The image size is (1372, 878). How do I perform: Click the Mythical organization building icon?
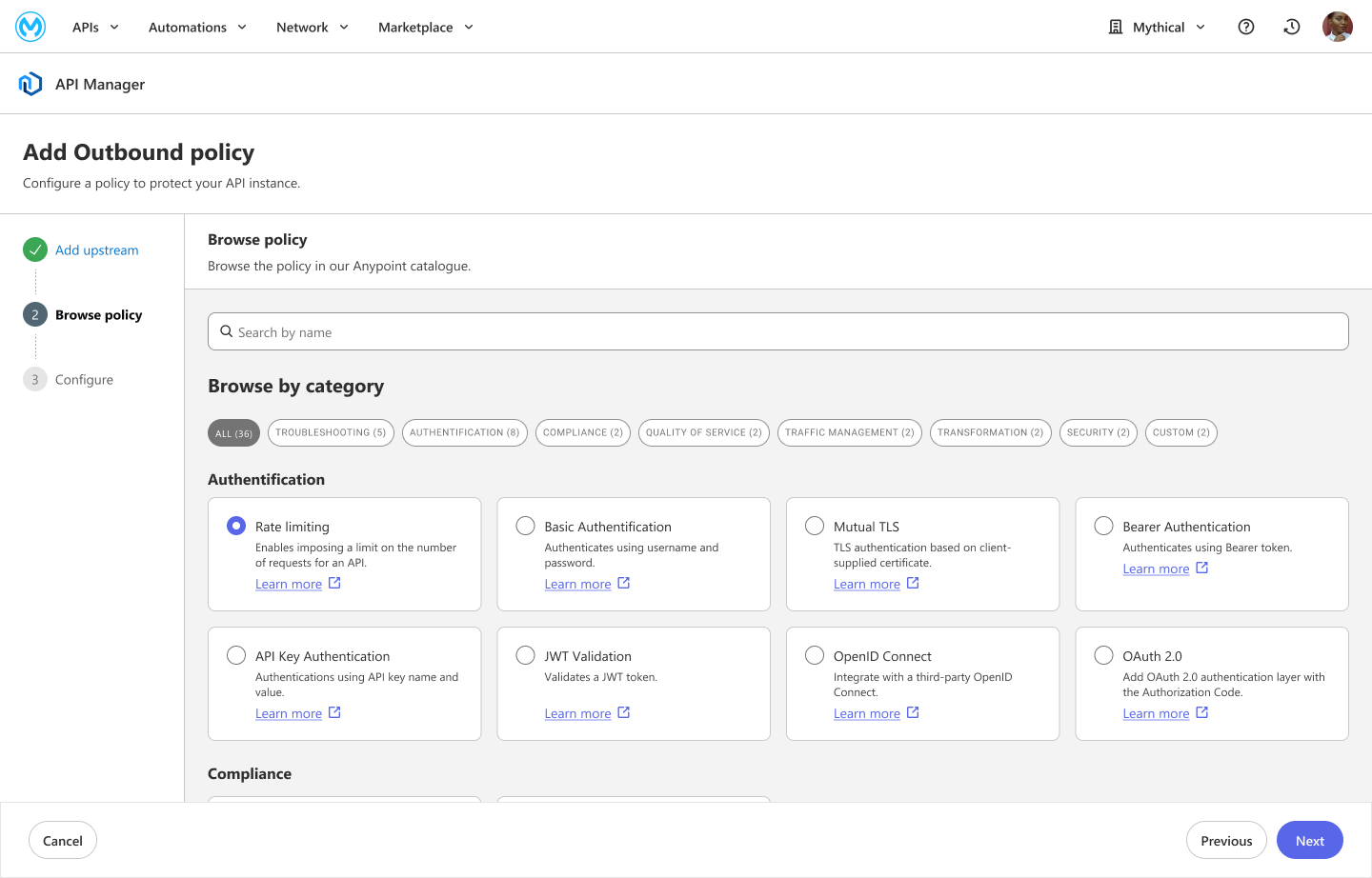[x=1116, y=27]
